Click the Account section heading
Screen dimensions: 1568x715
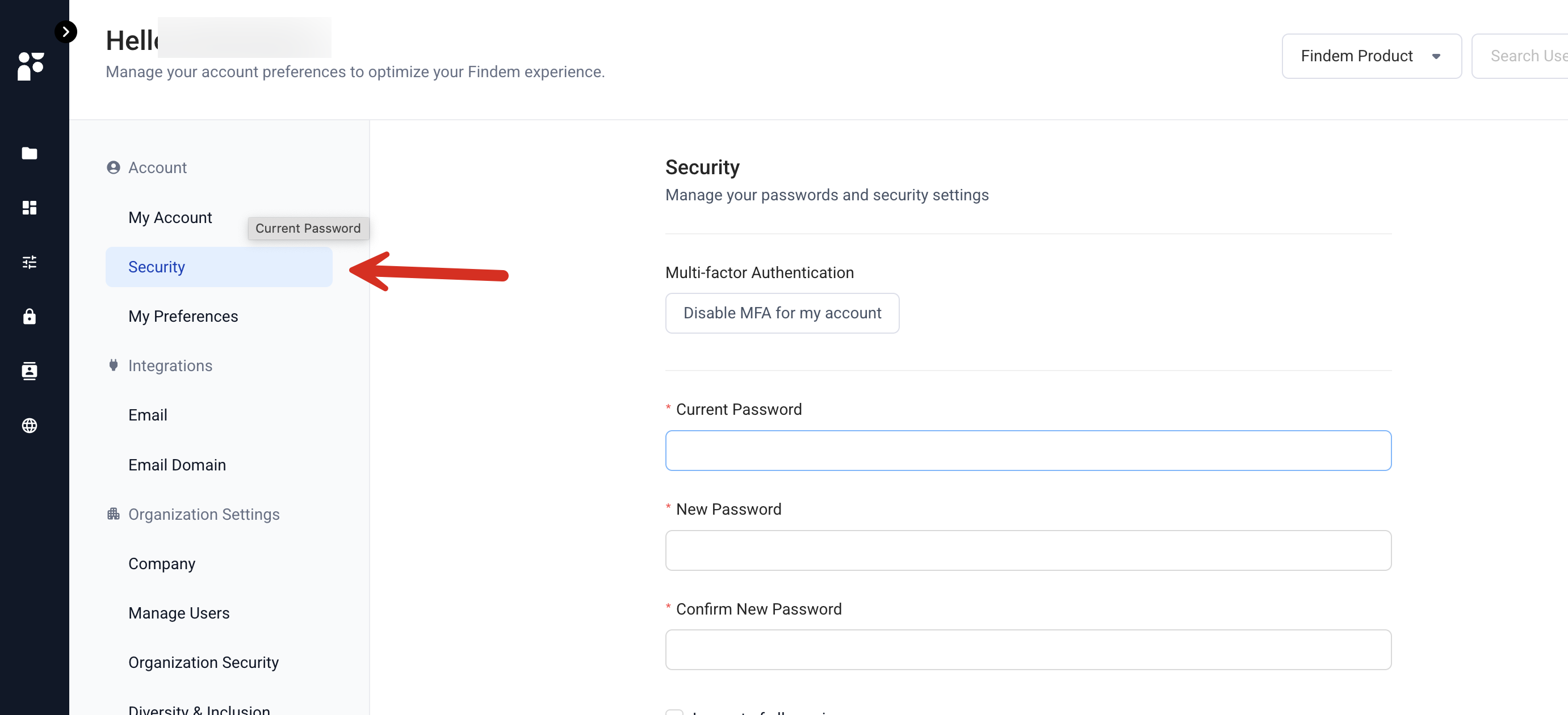(157, 167)
